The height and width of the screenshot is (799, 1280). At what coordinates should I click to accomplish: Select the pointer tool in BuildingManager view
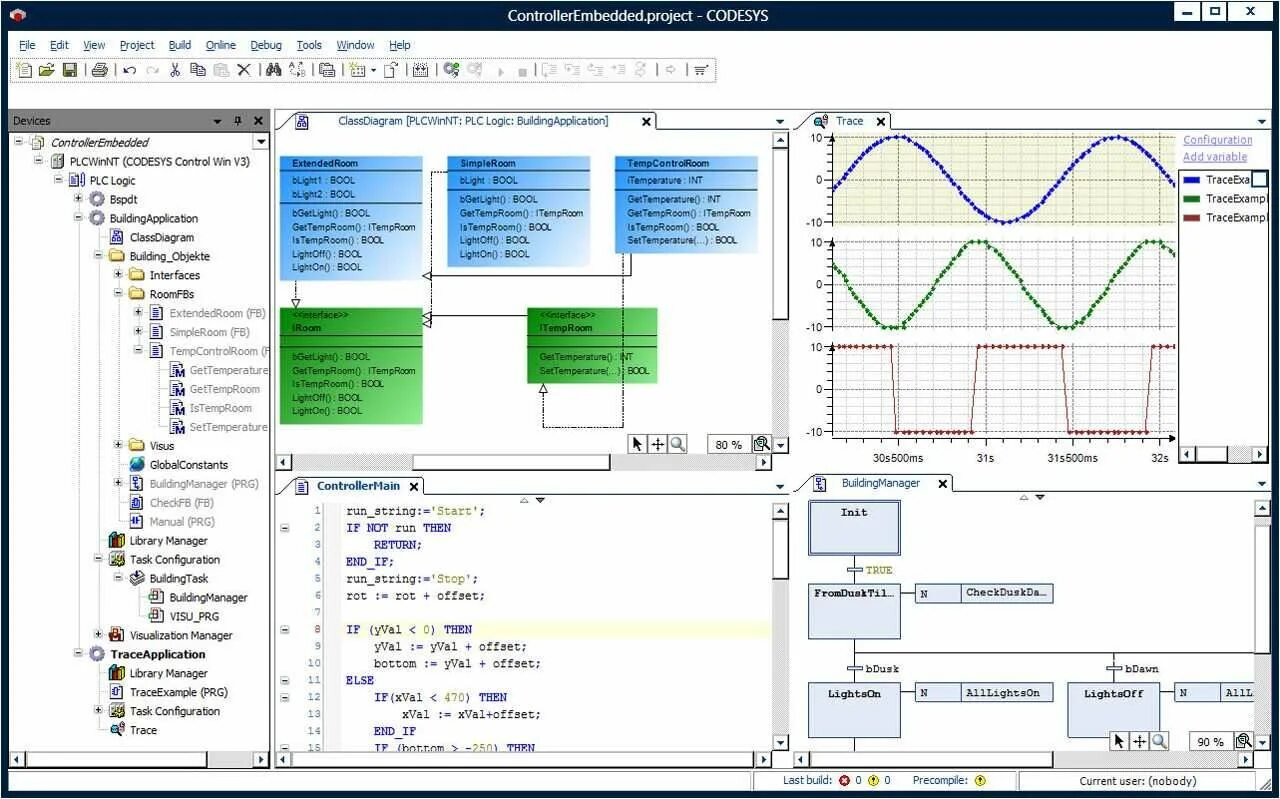(1119, 741)
